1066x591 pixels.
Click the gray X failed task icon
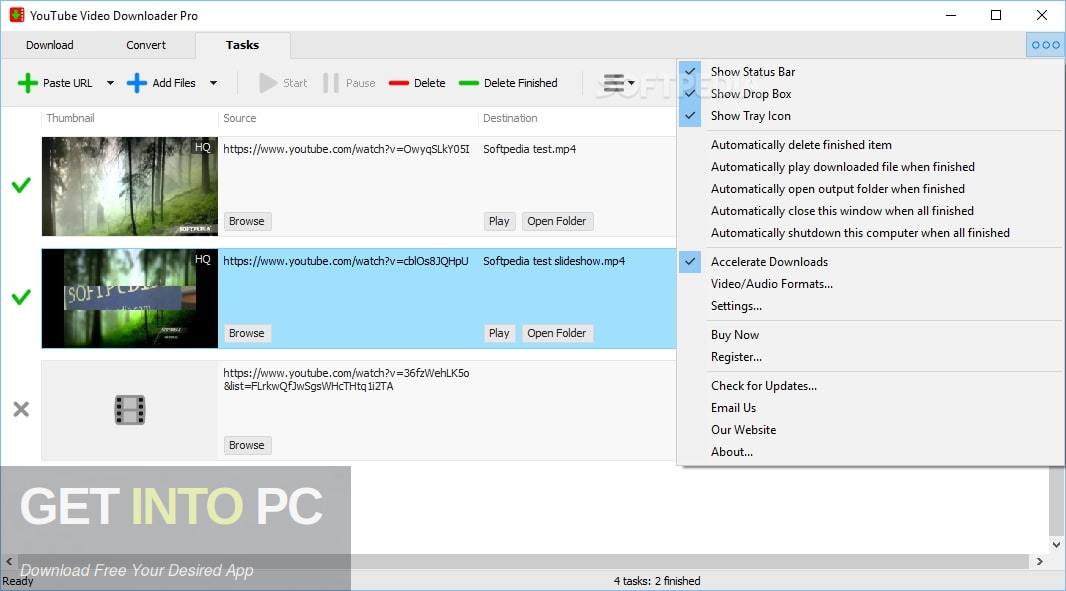(x=21, y=409)
